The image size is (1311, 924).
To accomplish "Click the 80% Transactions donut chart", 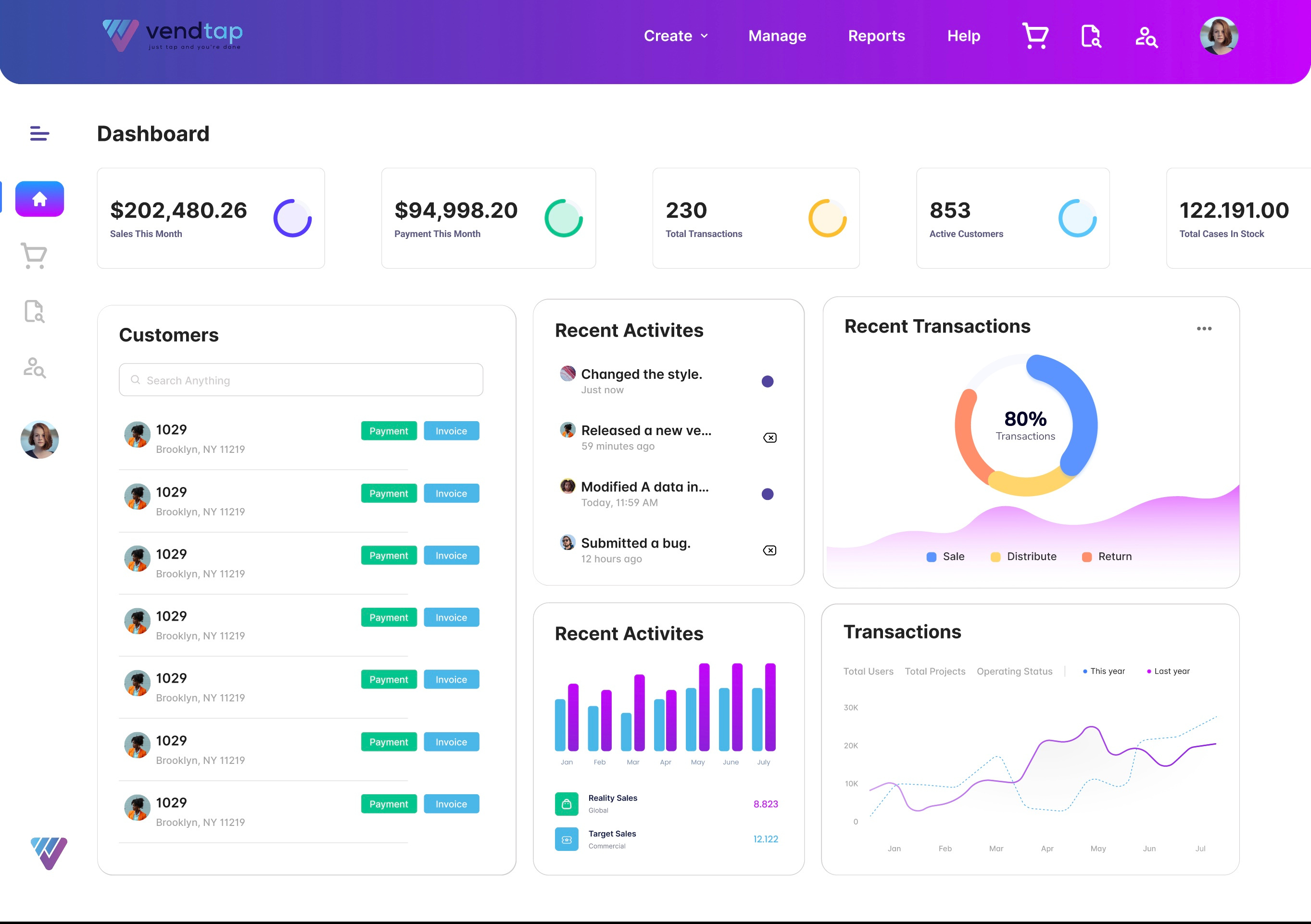I will click(x=1025, y=425).
